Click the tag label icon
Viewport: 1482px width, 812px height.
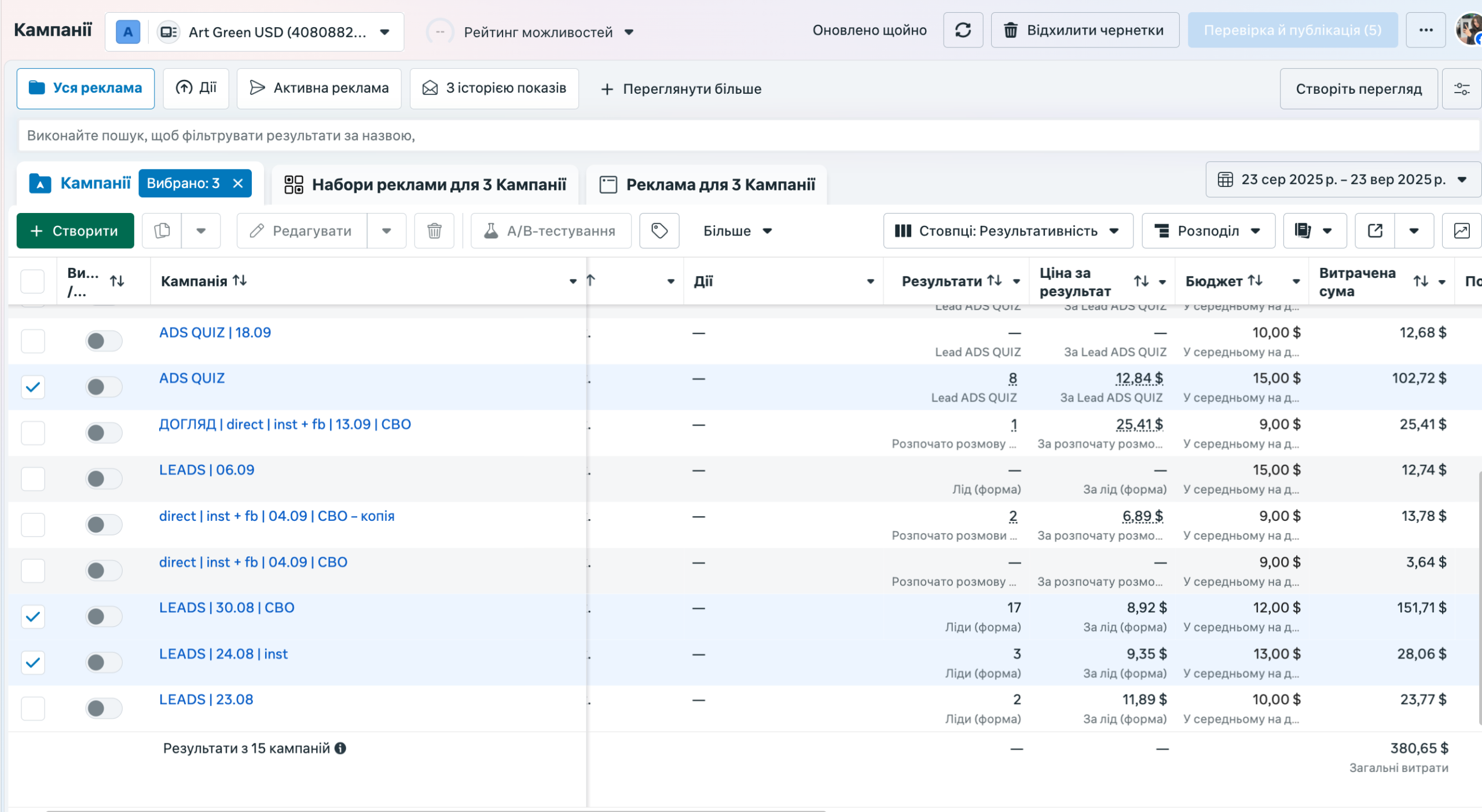(659, 231)
